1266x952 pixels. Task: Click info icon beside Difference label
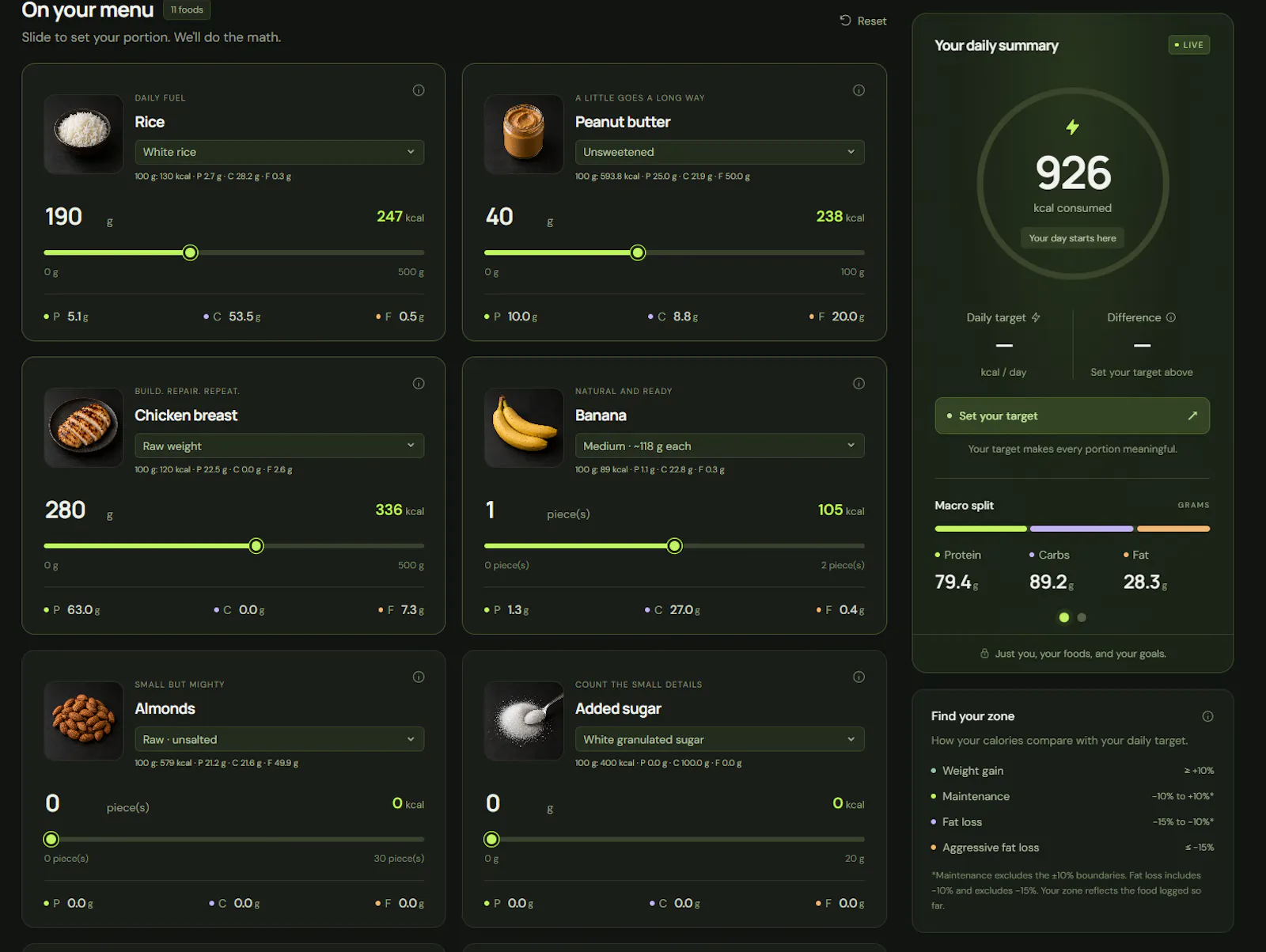(x=1171, y=317)
